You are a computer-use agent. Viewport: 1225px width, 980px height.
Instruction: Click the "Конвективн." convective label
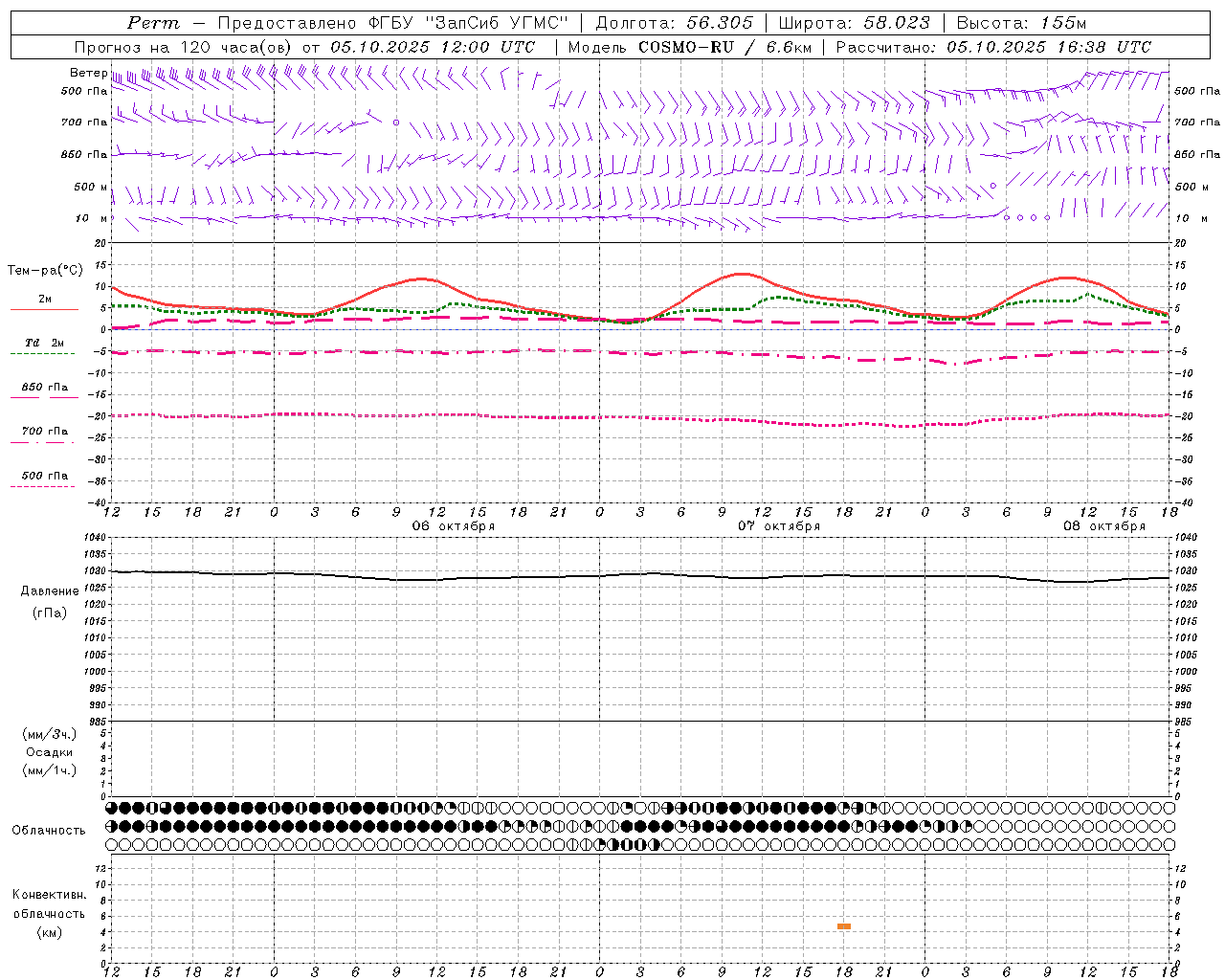tap(49, 895)
